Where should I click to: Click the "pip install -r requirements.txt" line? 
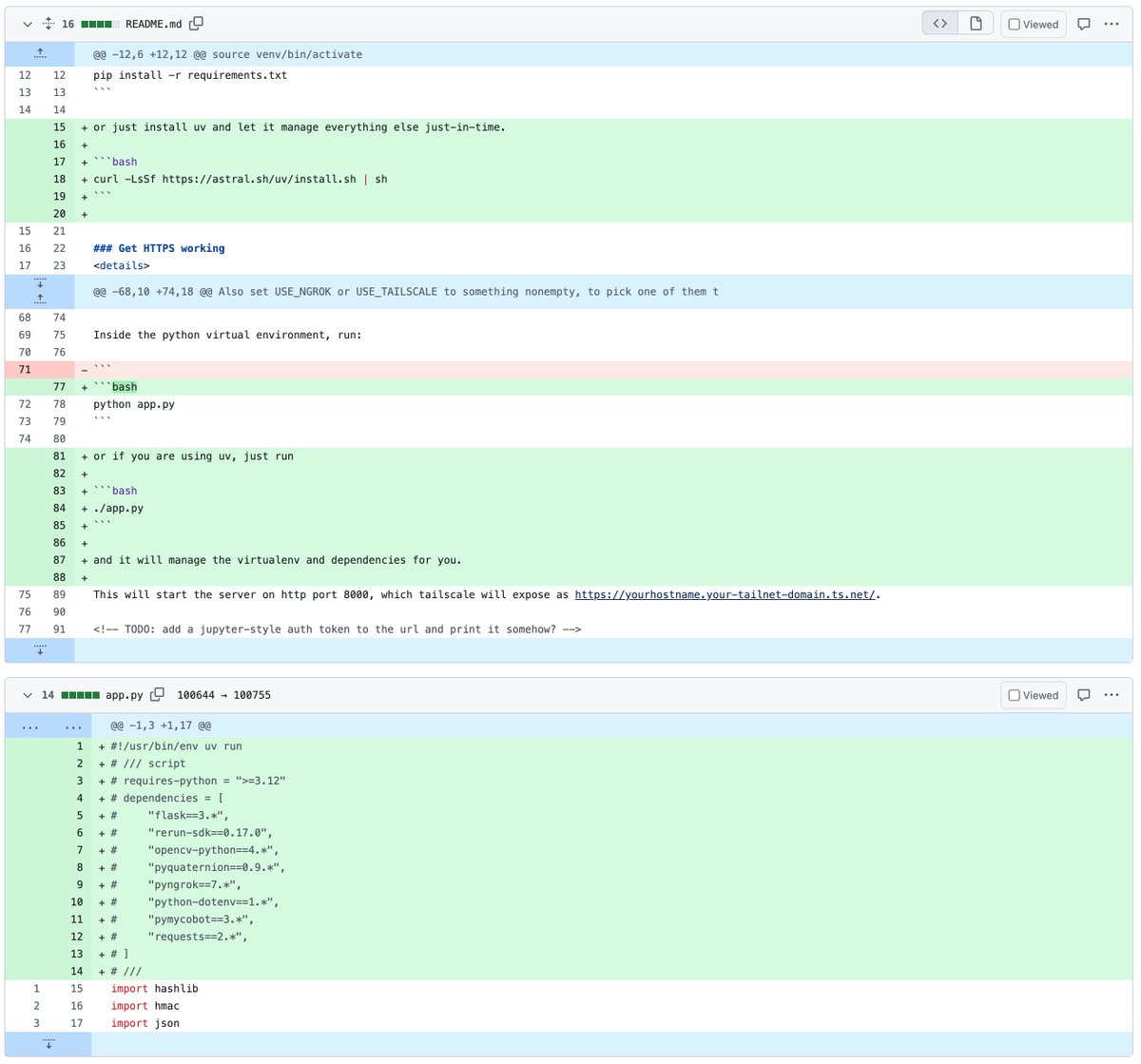click(190, 75)
